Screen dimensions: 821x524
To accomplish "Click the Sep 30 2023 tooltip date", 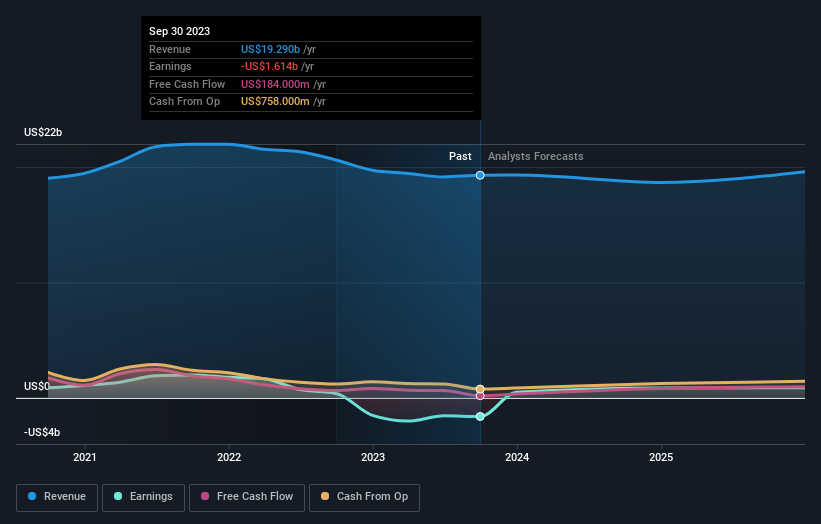I will (x=180, y=31).
